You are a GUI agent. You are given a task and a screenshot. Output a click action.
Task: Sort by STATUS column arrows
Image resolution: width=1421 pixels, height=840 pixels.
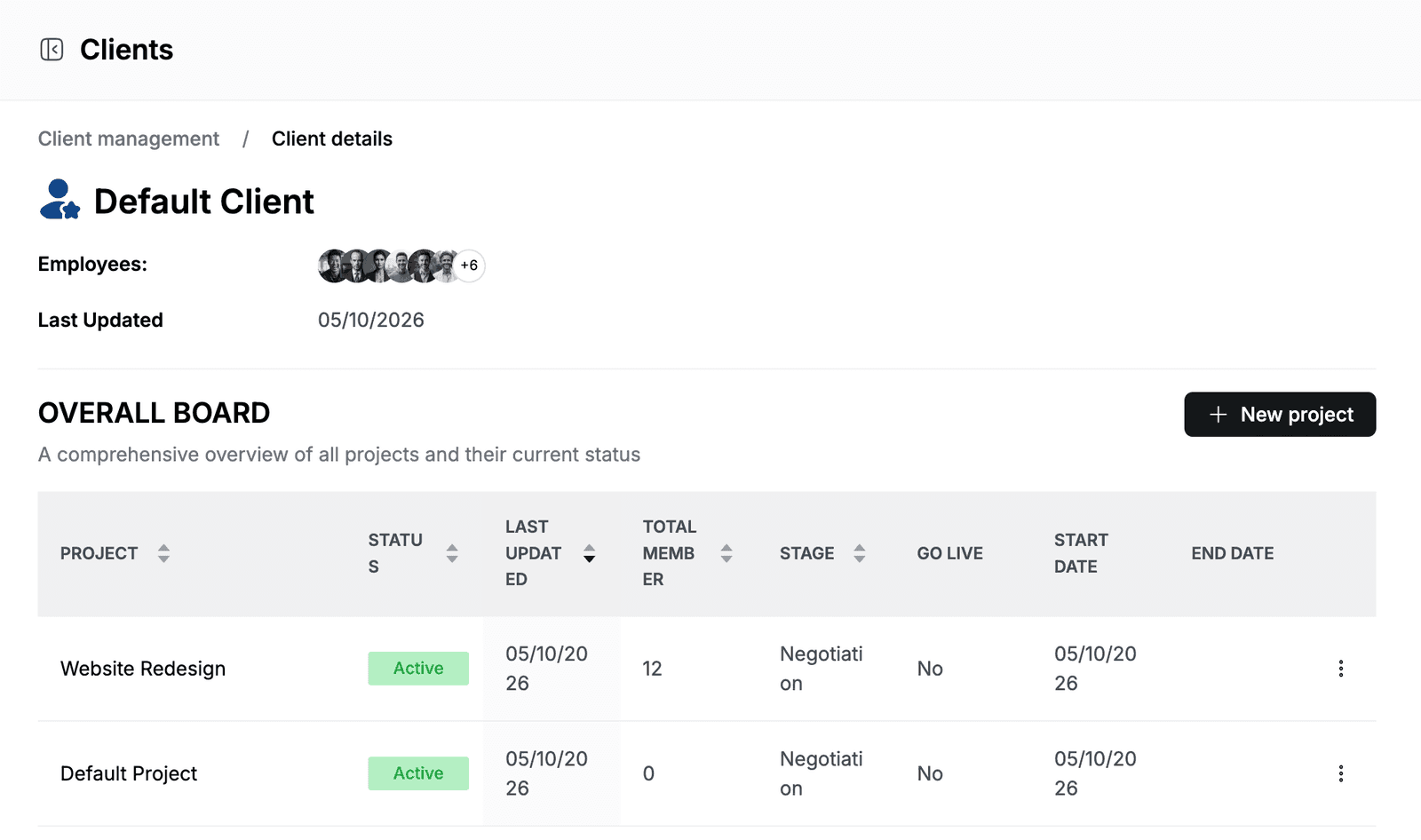pos(452,553)
